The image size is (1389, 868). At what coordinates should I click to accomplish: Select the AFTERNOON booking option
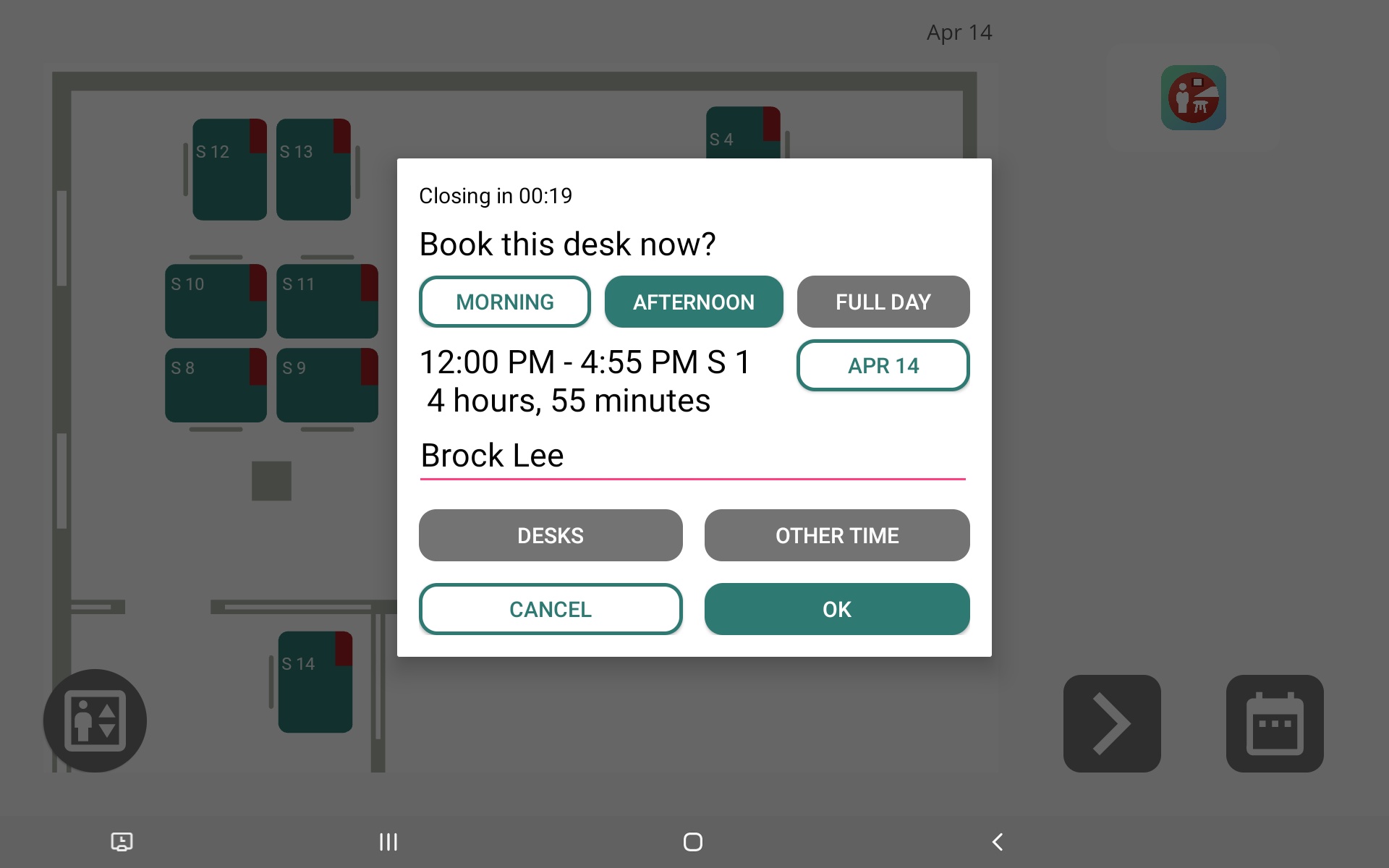(694, 301)
